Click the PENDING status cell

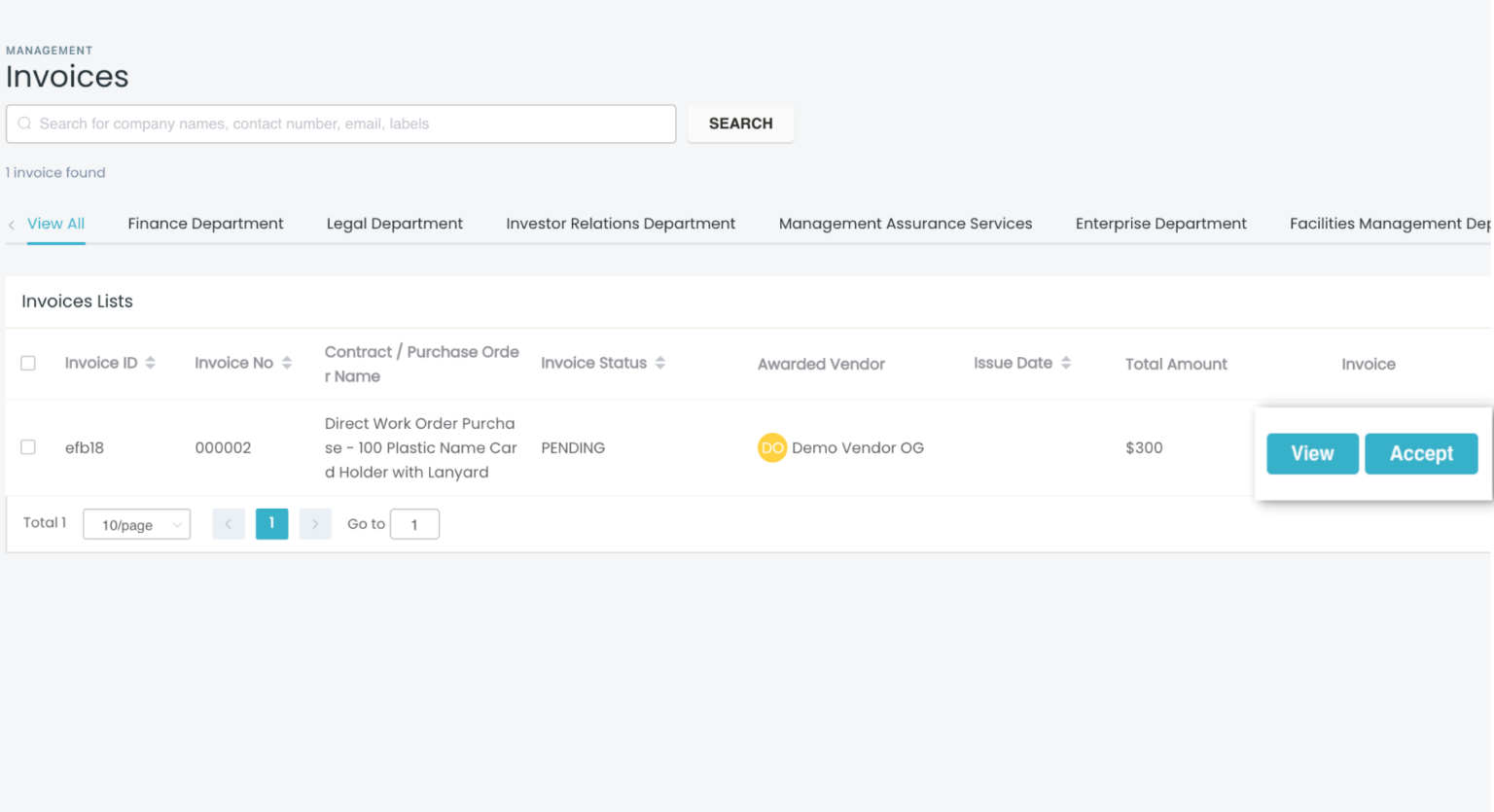click(573, 447)
